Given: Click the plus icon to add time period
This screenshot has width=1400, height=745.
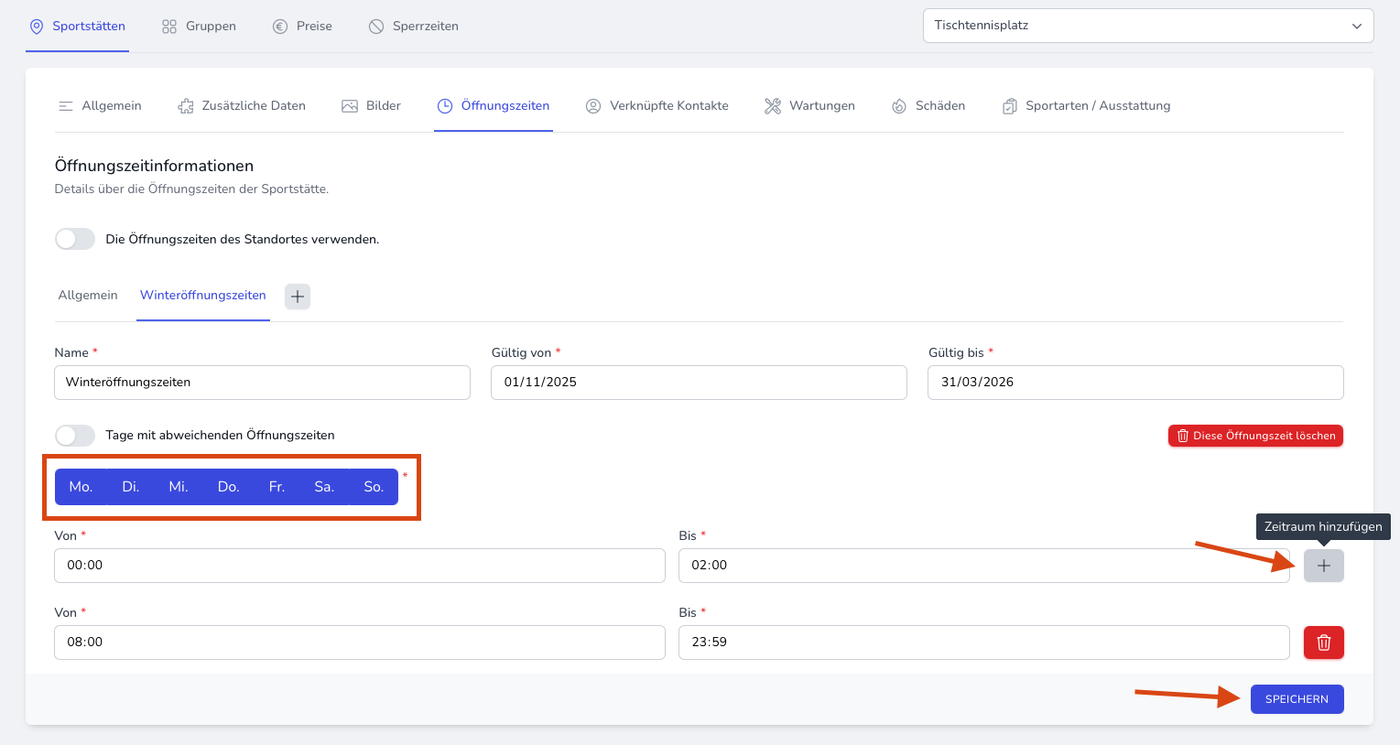Looking at the screenshot, I should 1323,566.
